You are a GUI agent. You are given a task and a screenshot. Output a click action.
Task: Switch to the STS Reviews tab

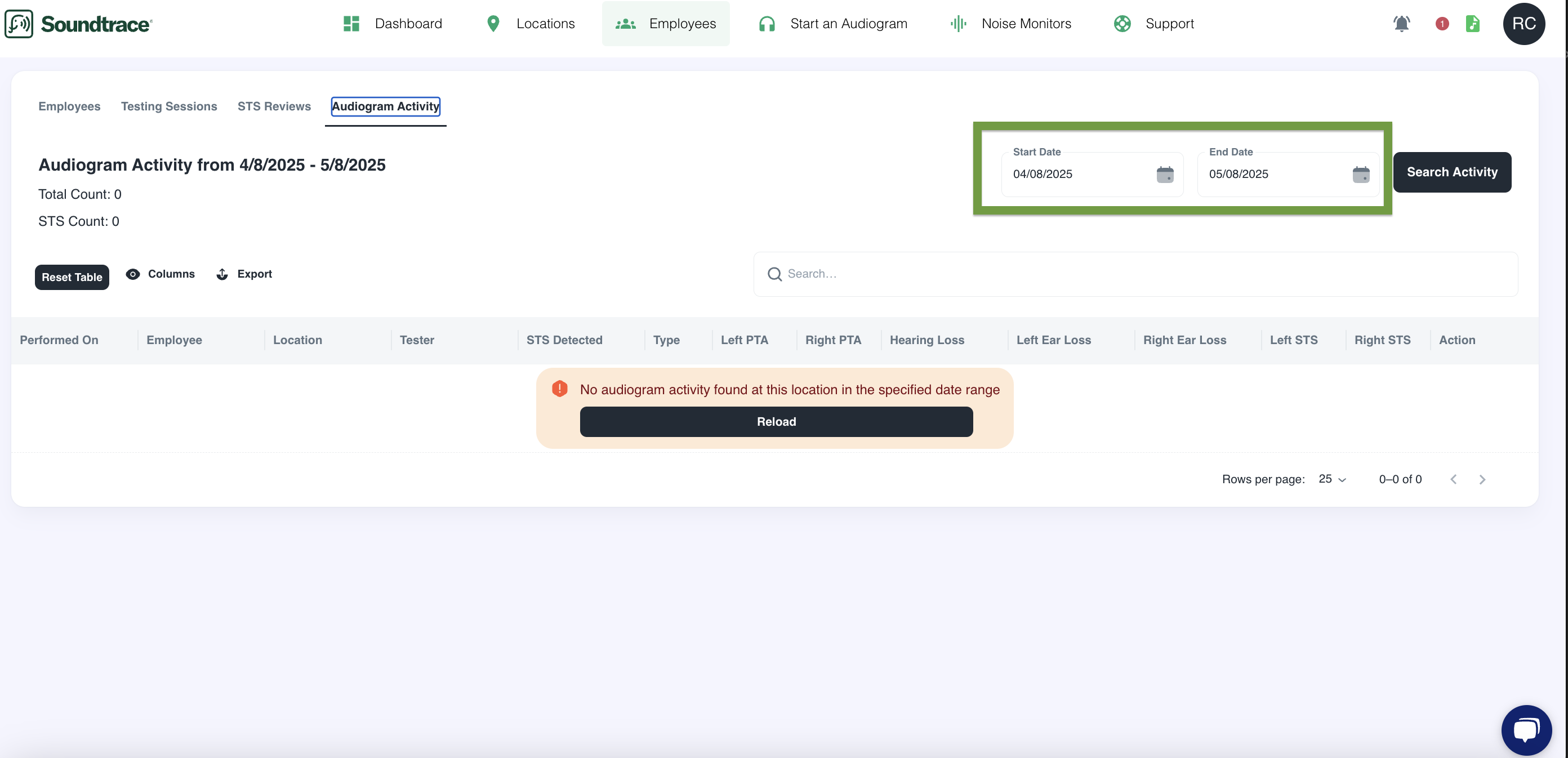click(x=274, y=106)
